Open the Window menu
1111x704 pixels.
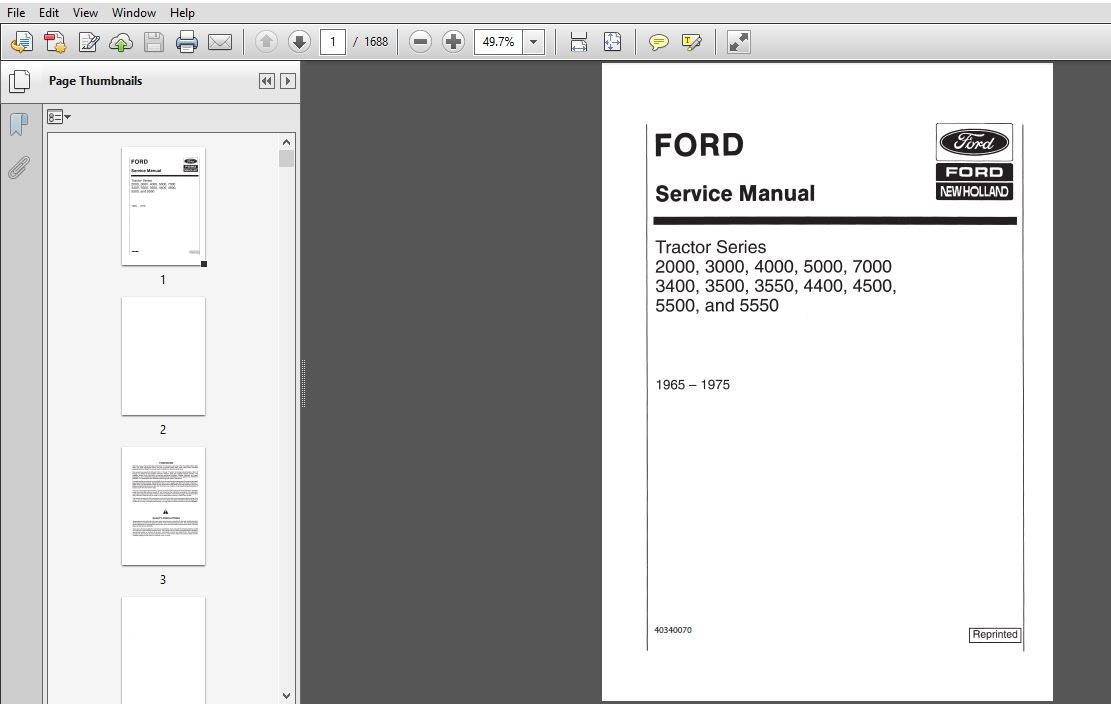tap(134, 13)
